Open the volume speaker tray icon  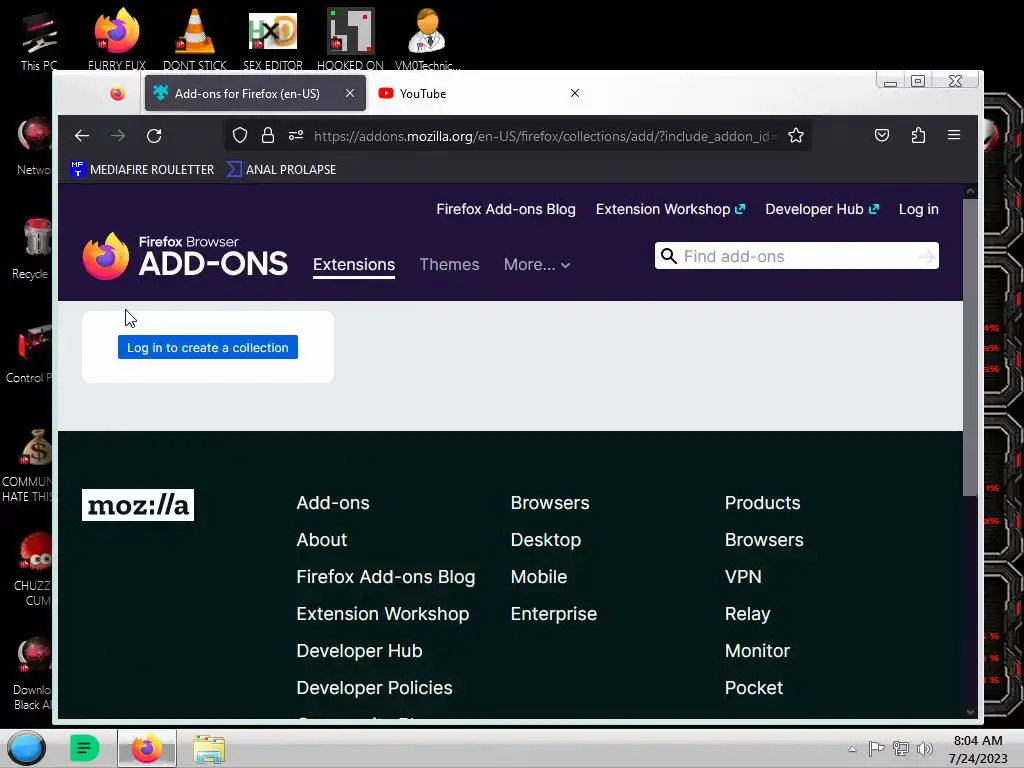925,748
